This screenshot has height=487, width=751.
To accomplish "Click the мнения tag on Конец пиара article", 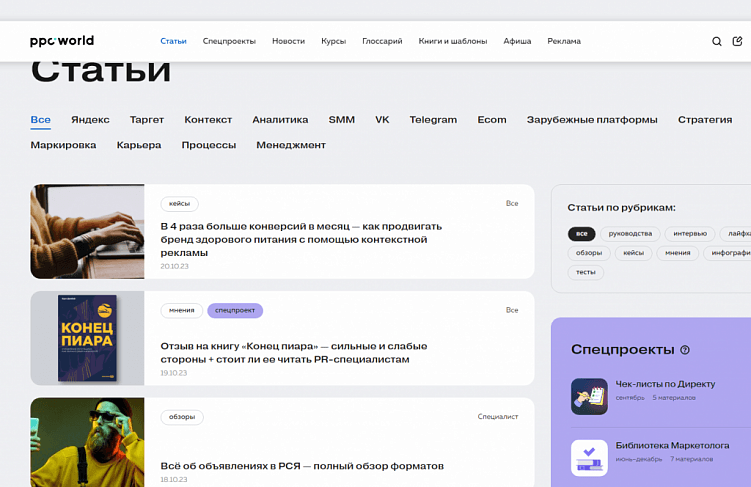I will pyautogui.click(x=182, y=310).
